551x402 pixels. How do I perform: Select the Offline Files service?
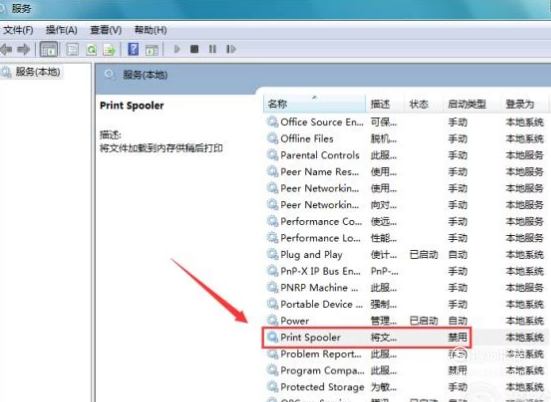click(406, 139)
